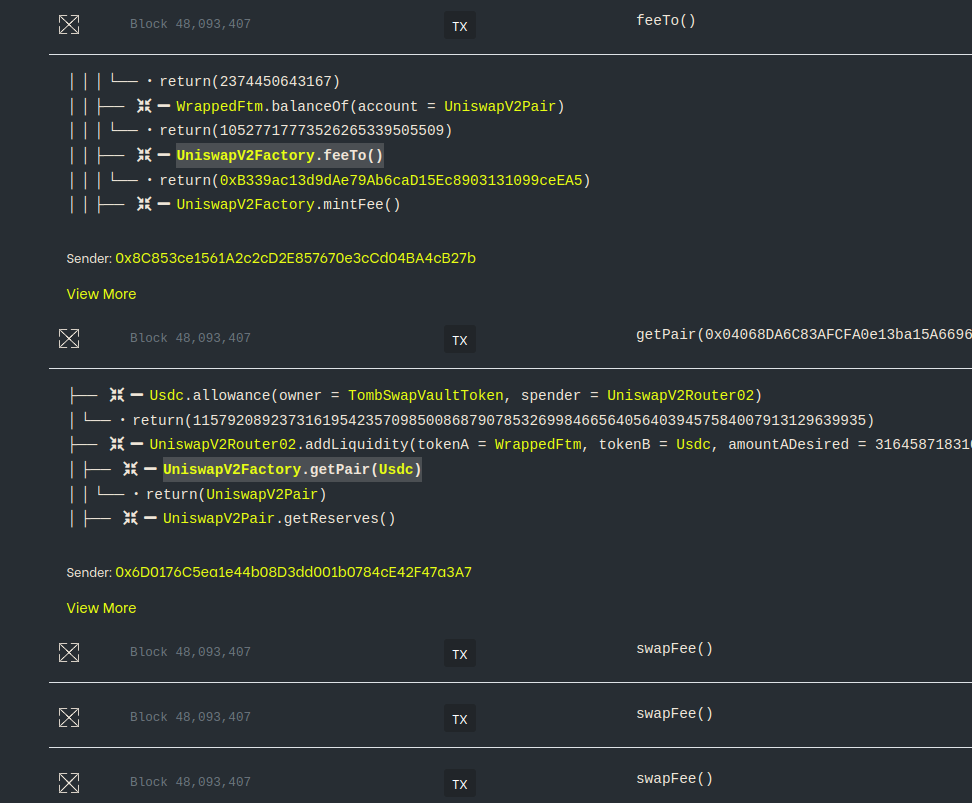972x803 pixels.
Task: Collapse the UniswapV2Factory.getPair call icon
Action: point(130,469)
